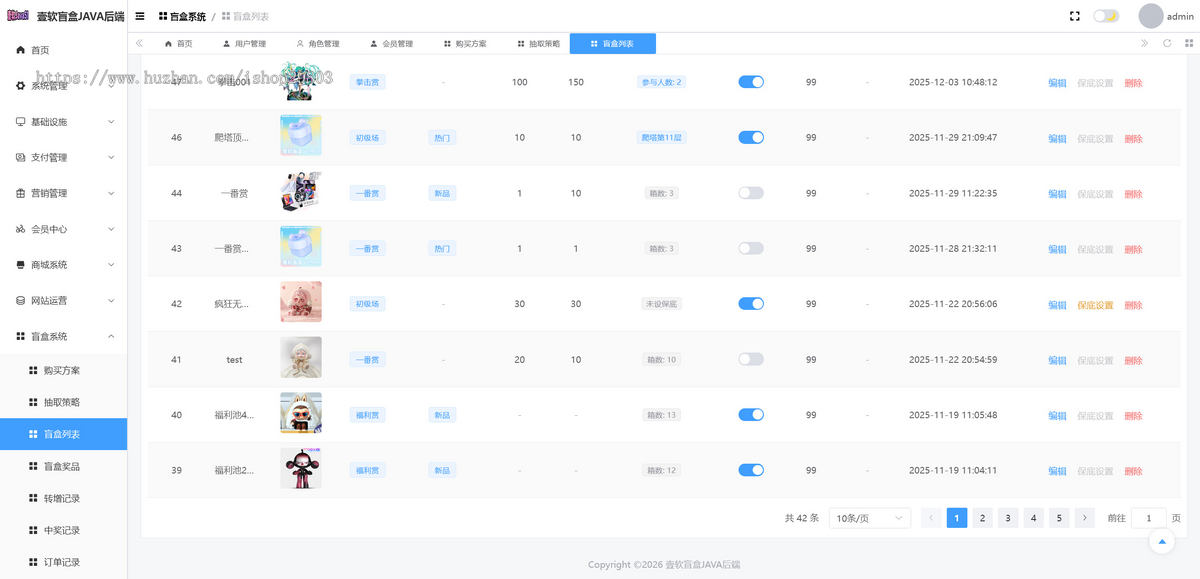This screenshot has height=579, width=1200.
Task: Jump to page 5 in pagination
Action: 1060,518
